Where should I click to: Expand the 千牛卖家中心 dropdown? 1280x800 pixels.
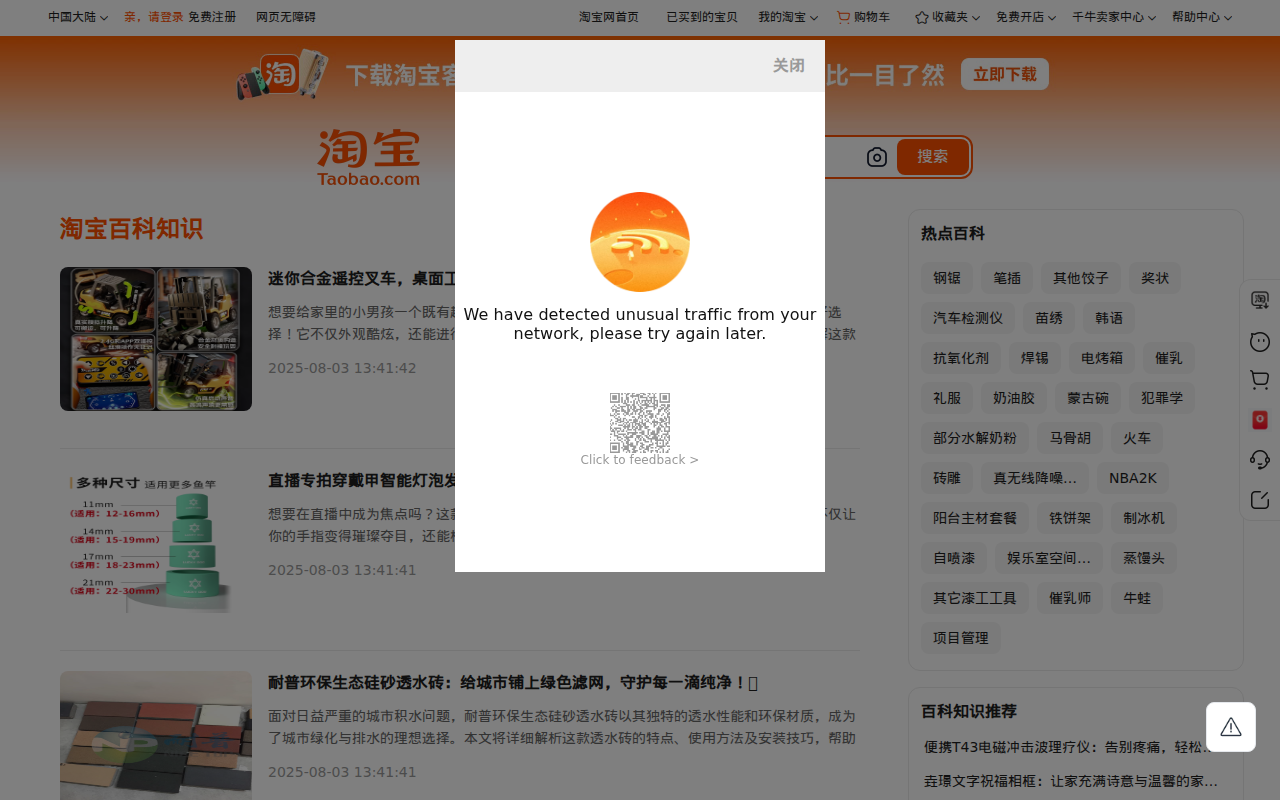pos(1111,16)
